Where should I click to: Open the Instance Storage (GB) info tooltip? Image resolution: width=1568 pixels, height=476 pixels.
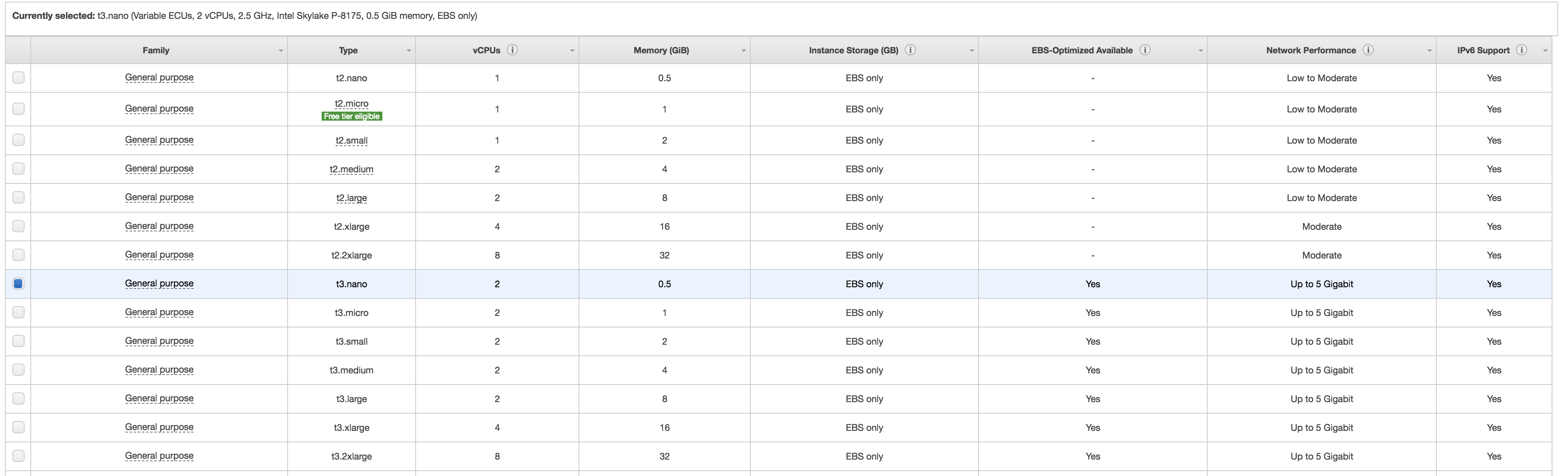pyautogui.click(x=911, y=50)
